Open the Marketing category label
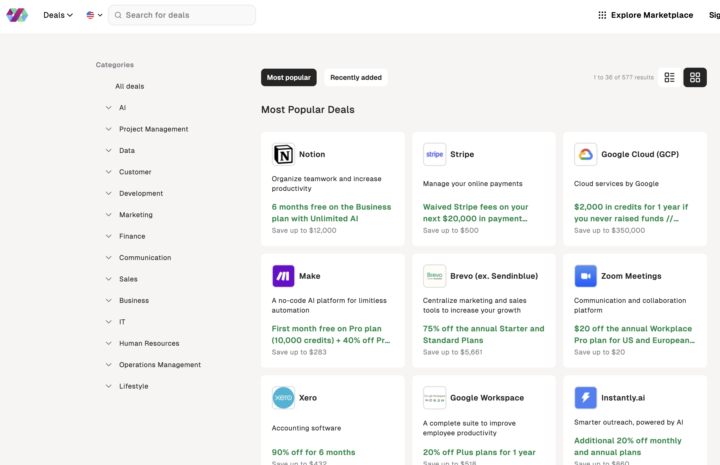Viewport: 720px width, 465px height. tap(136, 214)
